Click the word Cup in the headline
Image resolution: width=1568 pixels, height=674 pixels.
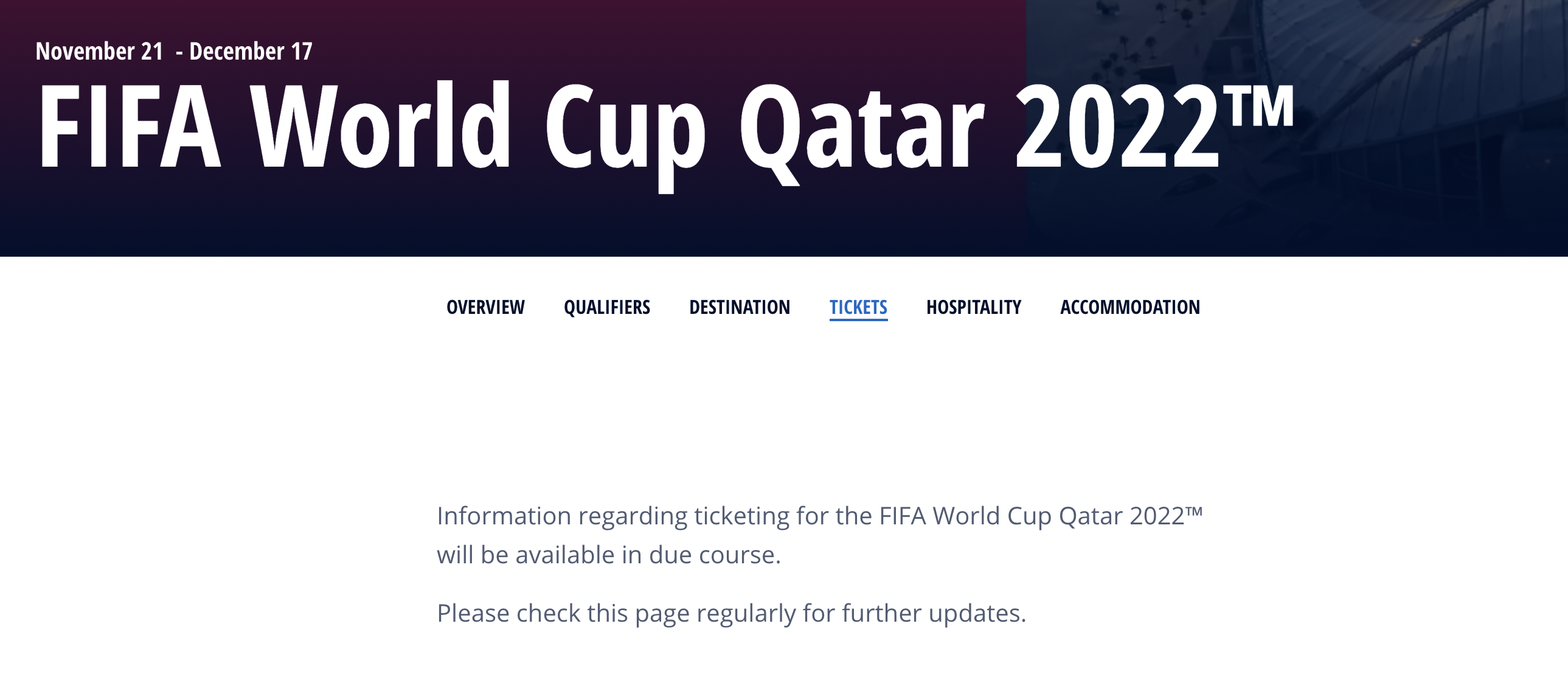click(x=624, y=131)
